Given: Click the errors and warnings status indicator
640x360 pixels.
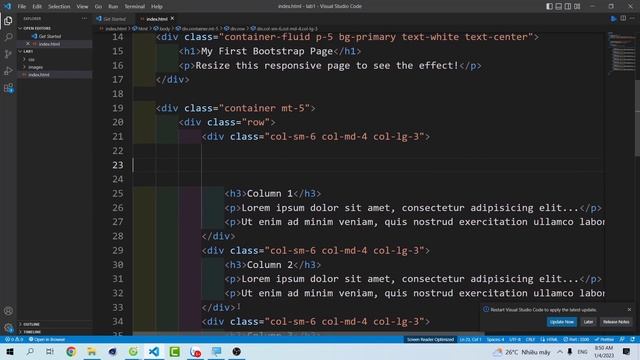Looking at the screenshot, I should (x=14, y=339).
